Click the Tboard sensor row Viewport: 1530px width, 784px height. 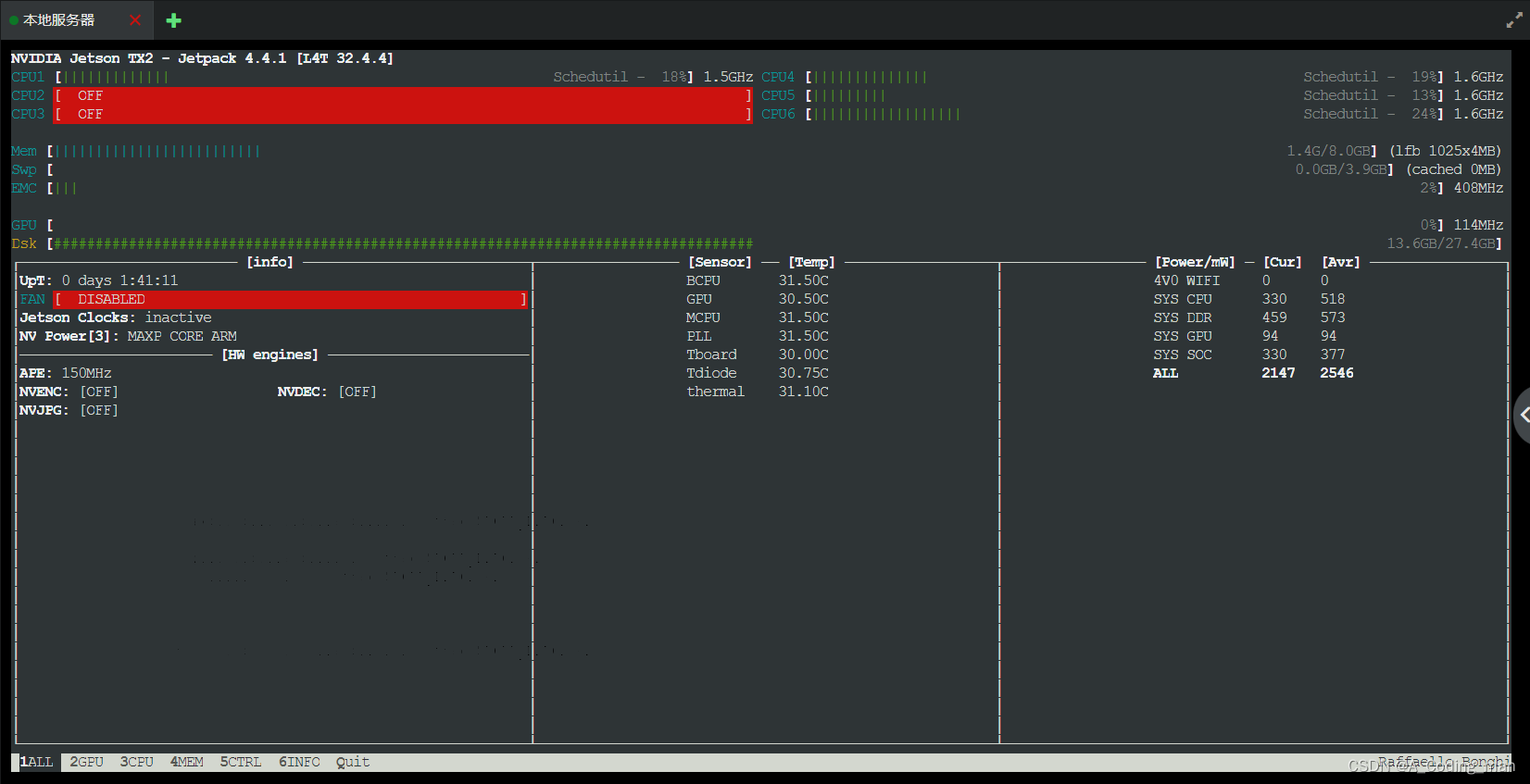[x=758, y=355]
